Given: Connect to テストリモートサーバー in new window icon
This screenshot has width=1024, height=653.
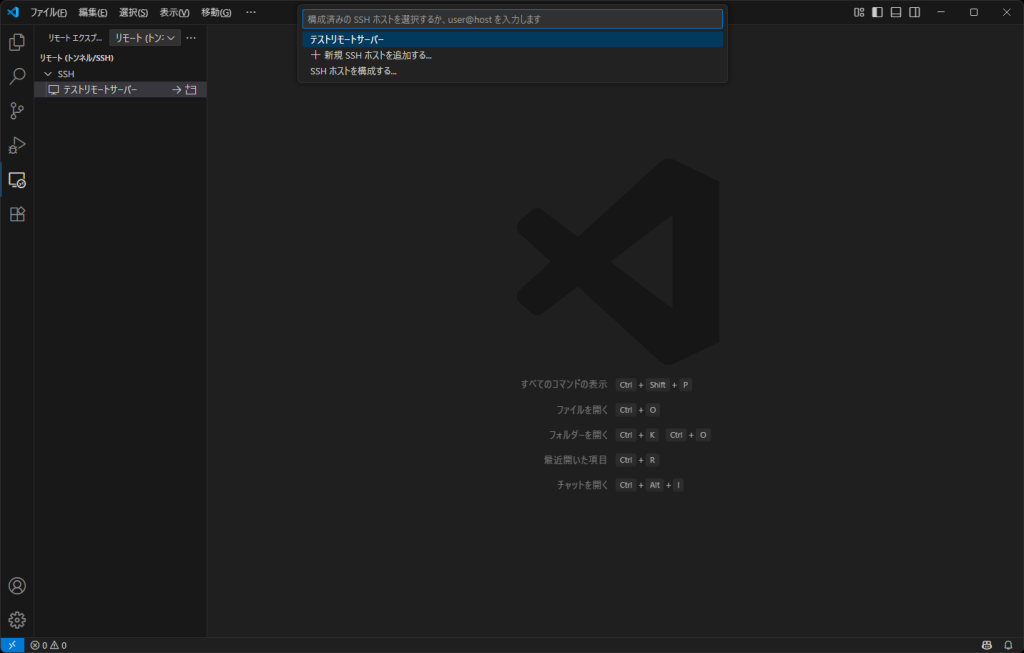Looking at the screenshot, I should tap(191, 89).
